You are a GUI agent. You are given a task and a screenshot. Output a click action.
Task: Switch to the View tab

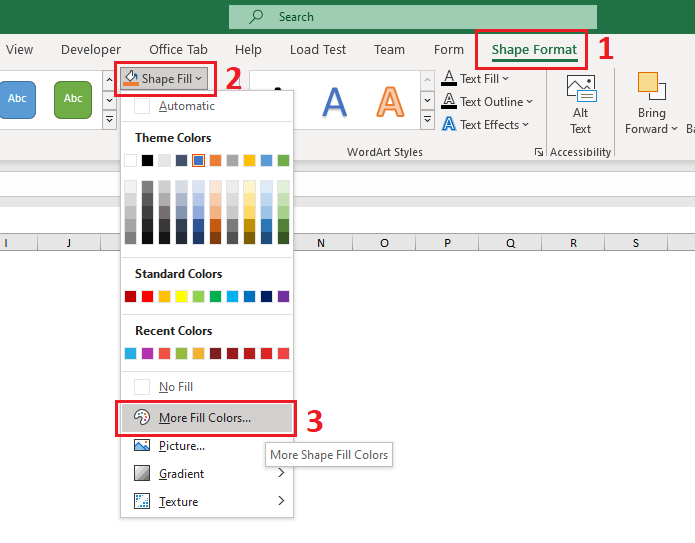pyautogui.click(x=20, y=49)
